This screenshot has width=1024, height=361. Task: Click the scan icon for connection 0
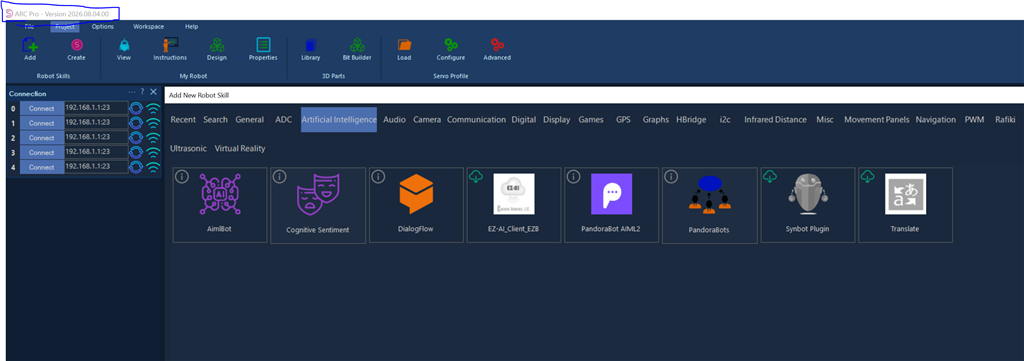(136, 108)
